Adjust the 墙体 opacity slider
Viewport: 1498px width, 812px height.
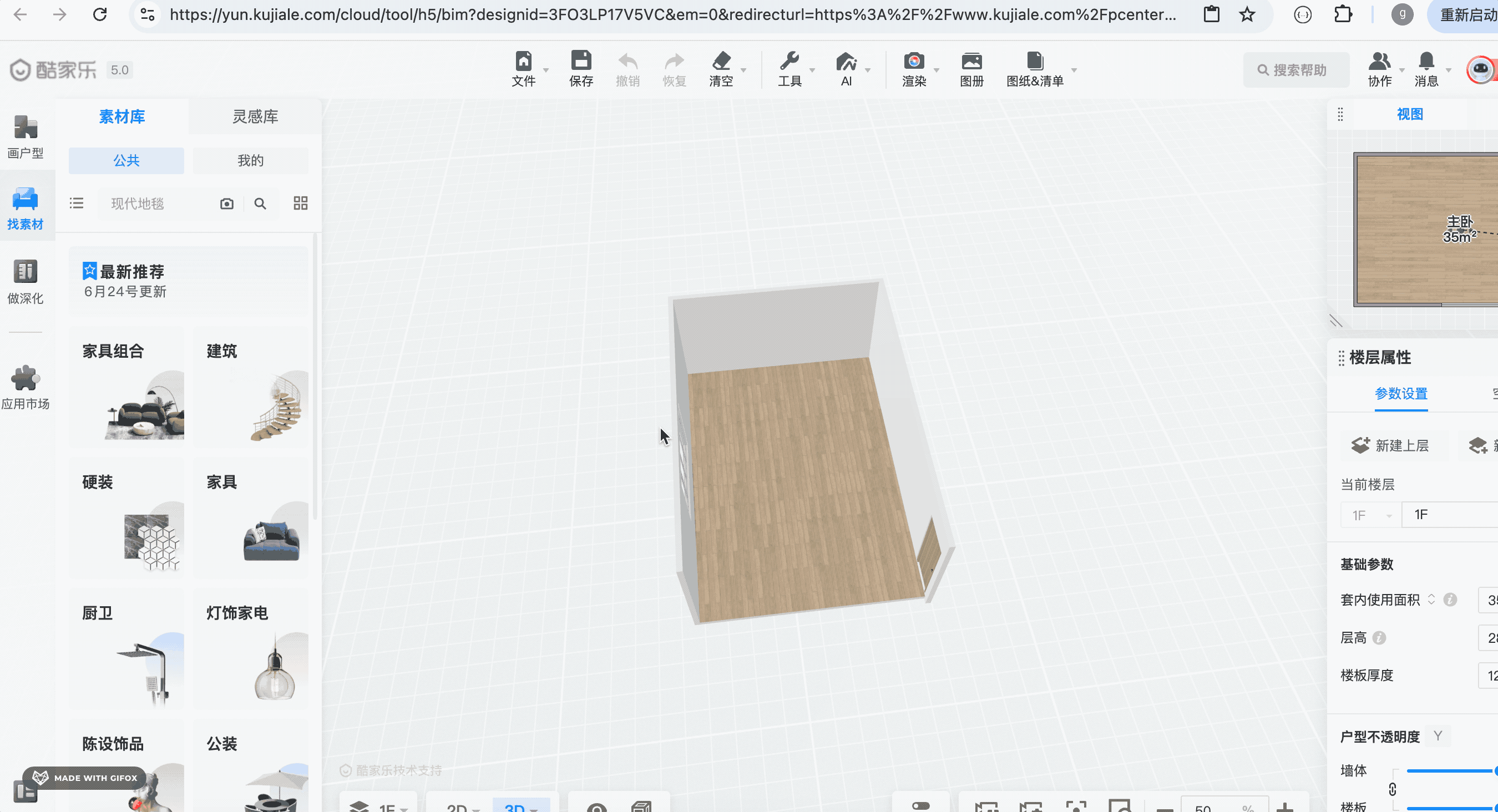point(1451,771)
